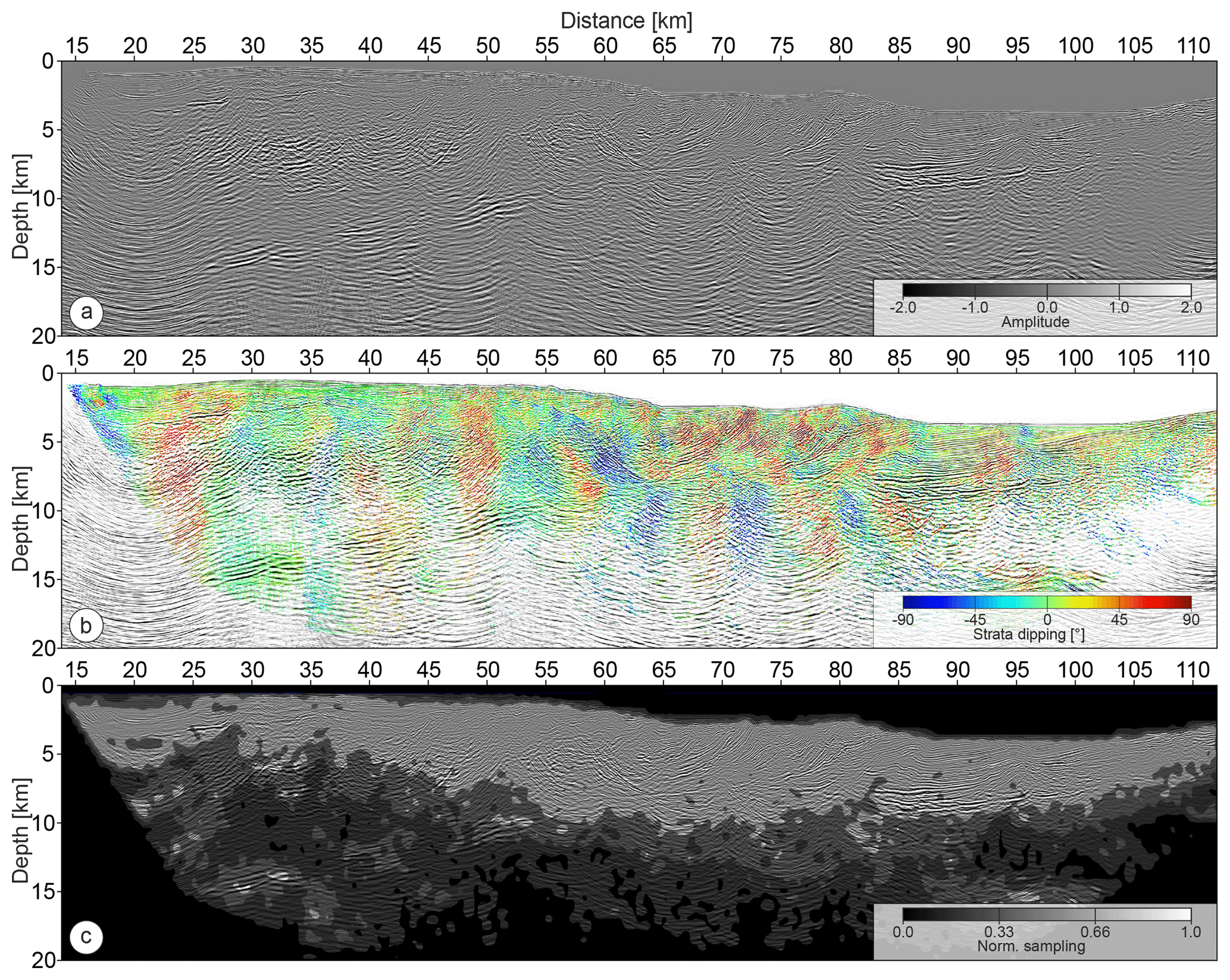Click the rainbow Strata dipping colorbar
This screenshot has width=1230, height=980.
pos(1046,602)
